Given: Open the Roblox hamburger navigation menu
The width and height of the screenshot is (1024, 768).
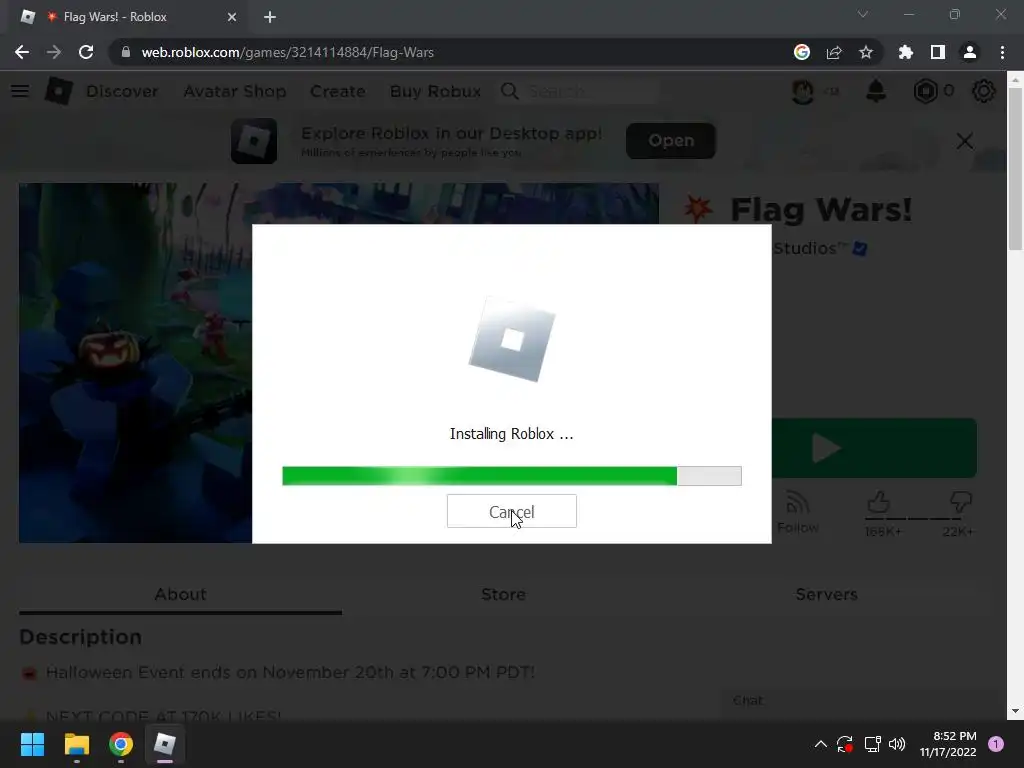Looking at the screenshot, I should pyautogui.click(x=20, y=91).
